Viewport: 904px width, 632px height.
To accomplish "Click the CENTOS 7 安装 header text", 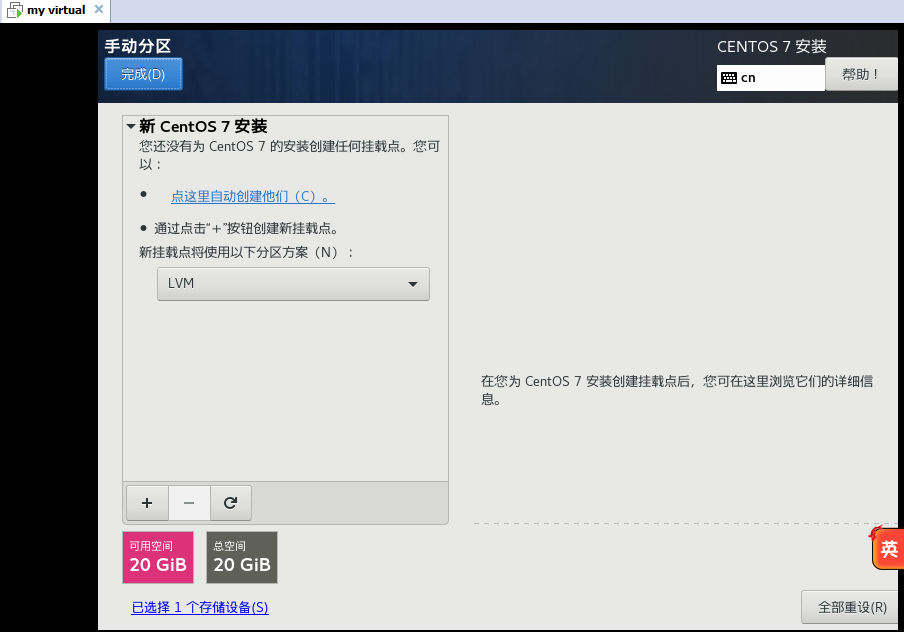I will (771, 46).
